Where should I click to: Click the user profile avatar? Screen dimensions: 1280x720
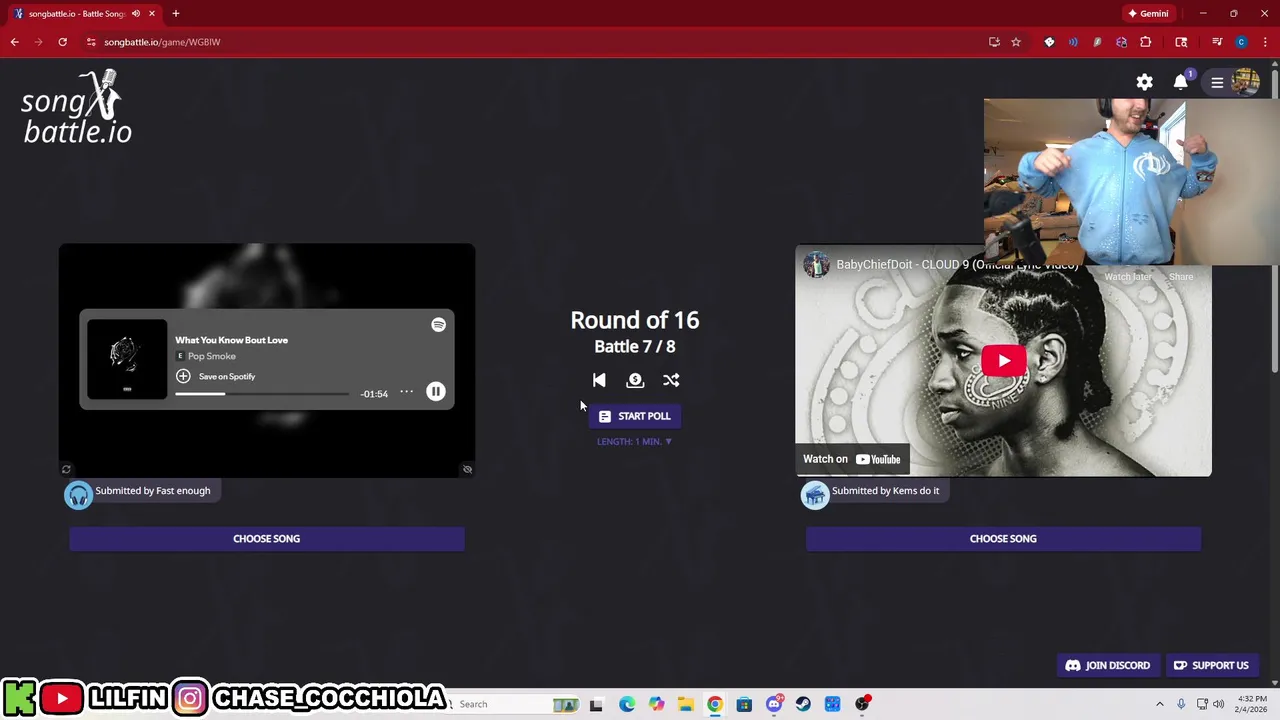(1246, 82)
